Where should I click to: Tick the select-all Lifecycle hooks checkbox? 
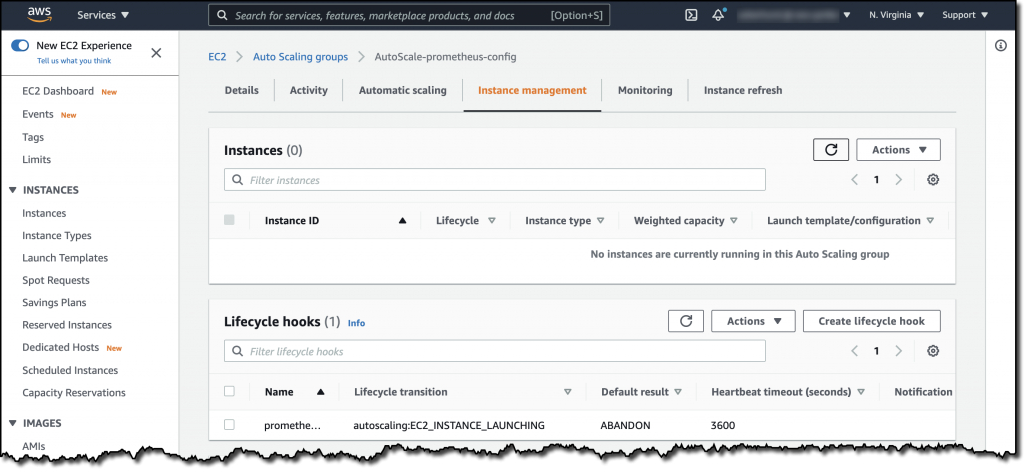pyautogui.click(x=229, y=392)
